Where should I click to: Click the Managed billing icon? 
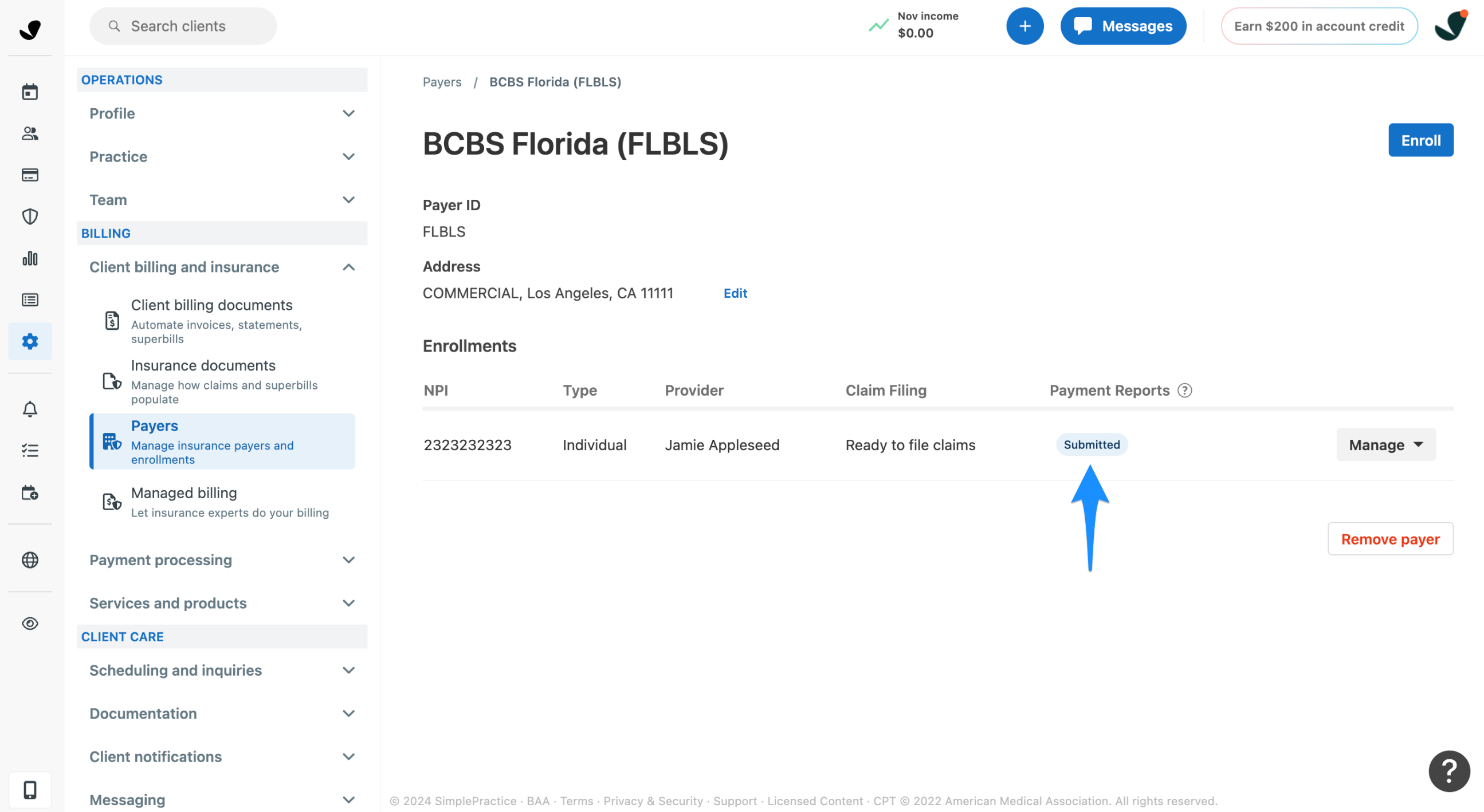point(112,502)
